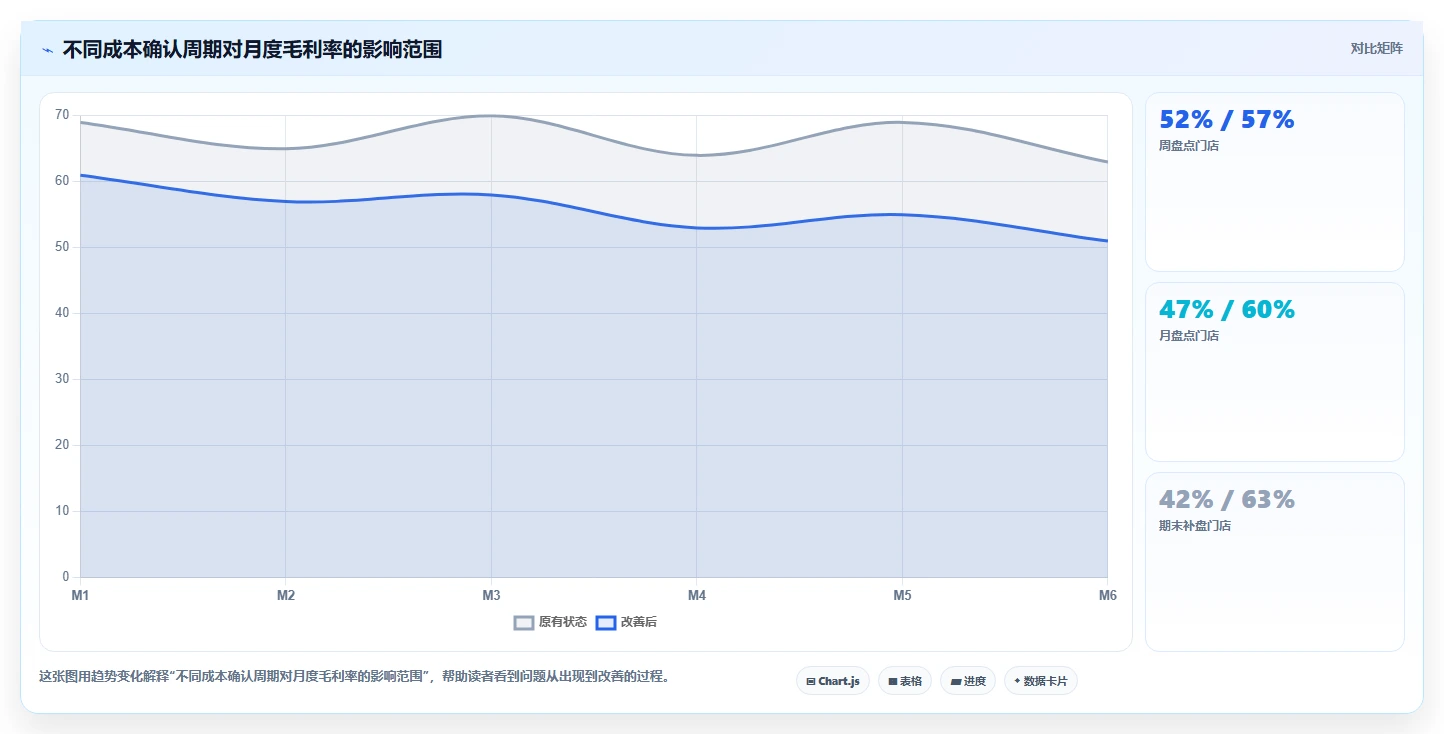
Task: Click the chart title 不同成本确认周期对月度毛利率的影响范围
Action: pos(252,50)
